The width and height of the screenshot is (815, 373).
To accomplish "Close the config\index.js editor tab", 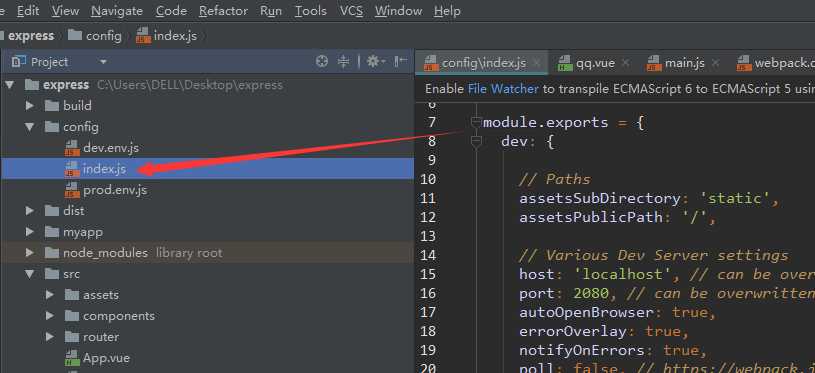I will [537, 63].
